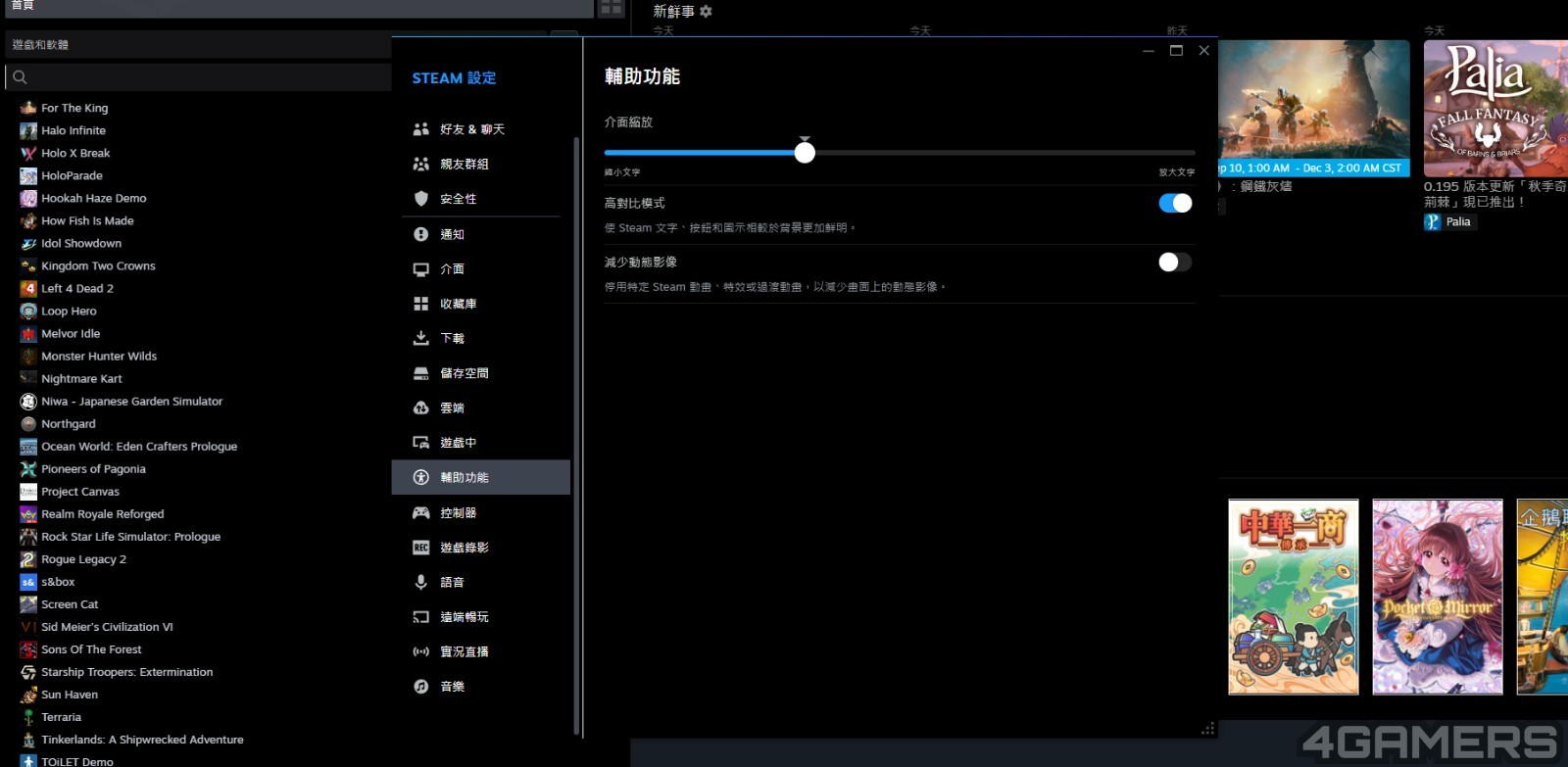
Task: Click the Melvor Idle game icon
Action: [x=28, y=333]
